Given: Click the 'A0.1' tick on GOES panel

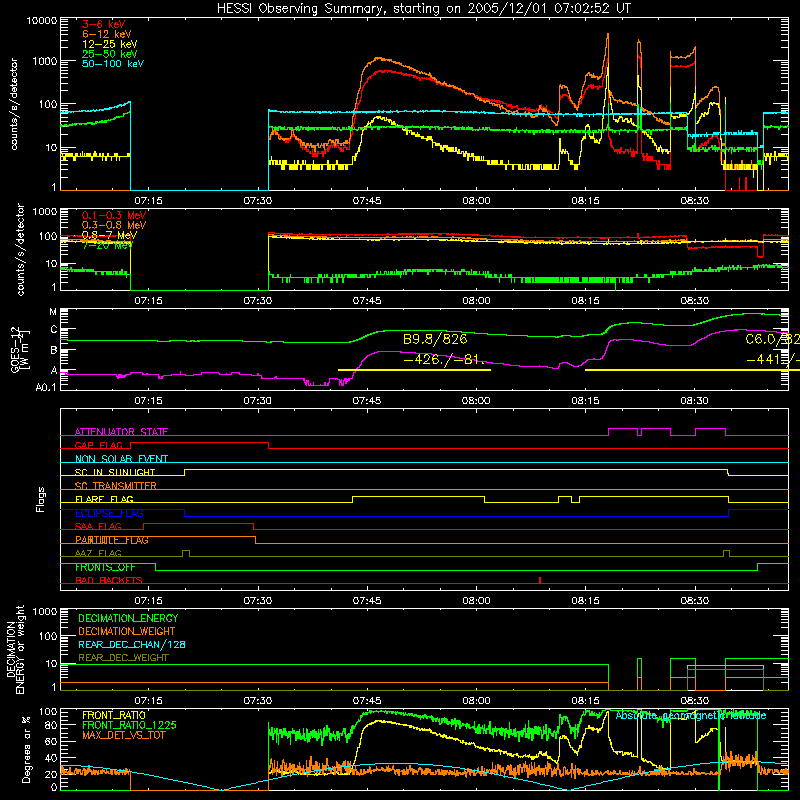Looking at the screenshot, I should tap(46, 387).
